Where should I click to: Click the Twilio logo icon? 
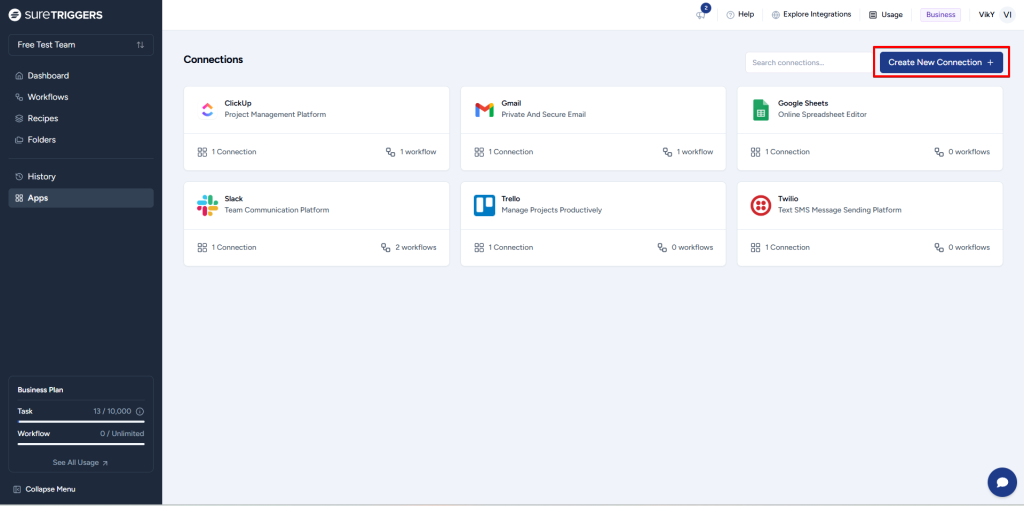760,205
